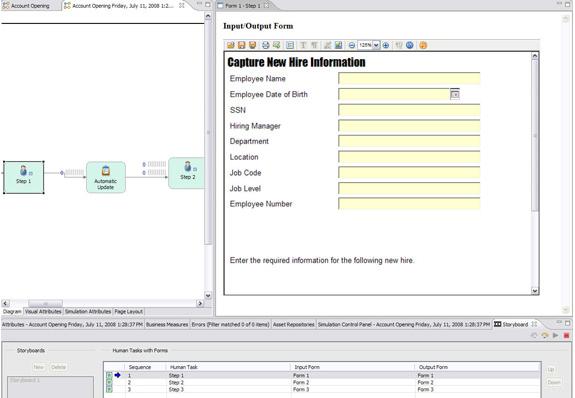Image resolution: width=575 pixels, height=398 pixels.
Task: Click the Delete storyboard button
Action: point(58,367)
